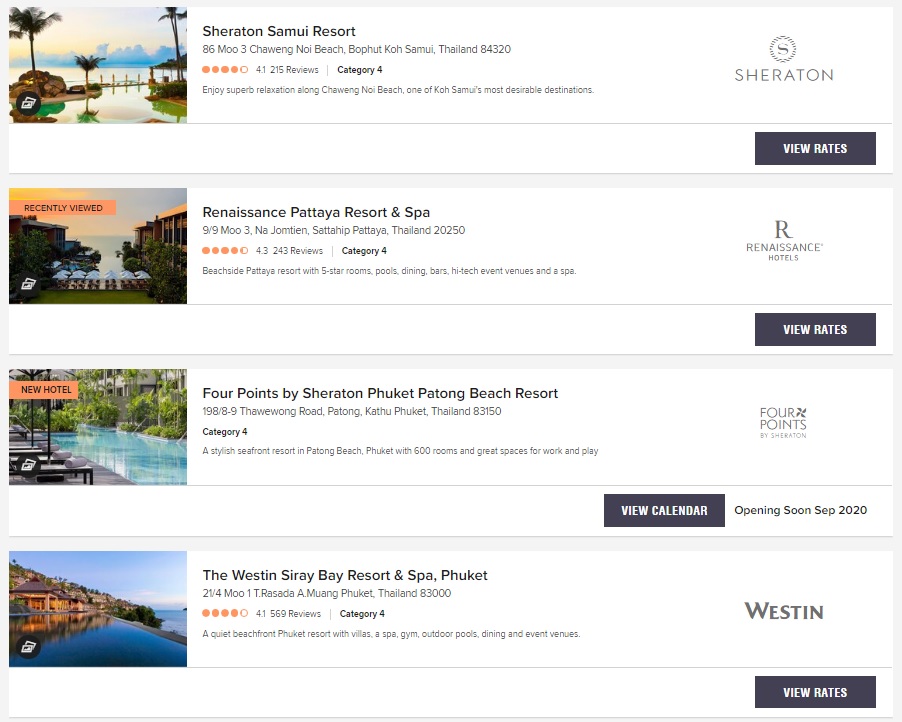Viewport: 902px width, 722px height.
Task: Read the 569 Reviews for Westin Siray Bay
Action: tap(296, 614)
